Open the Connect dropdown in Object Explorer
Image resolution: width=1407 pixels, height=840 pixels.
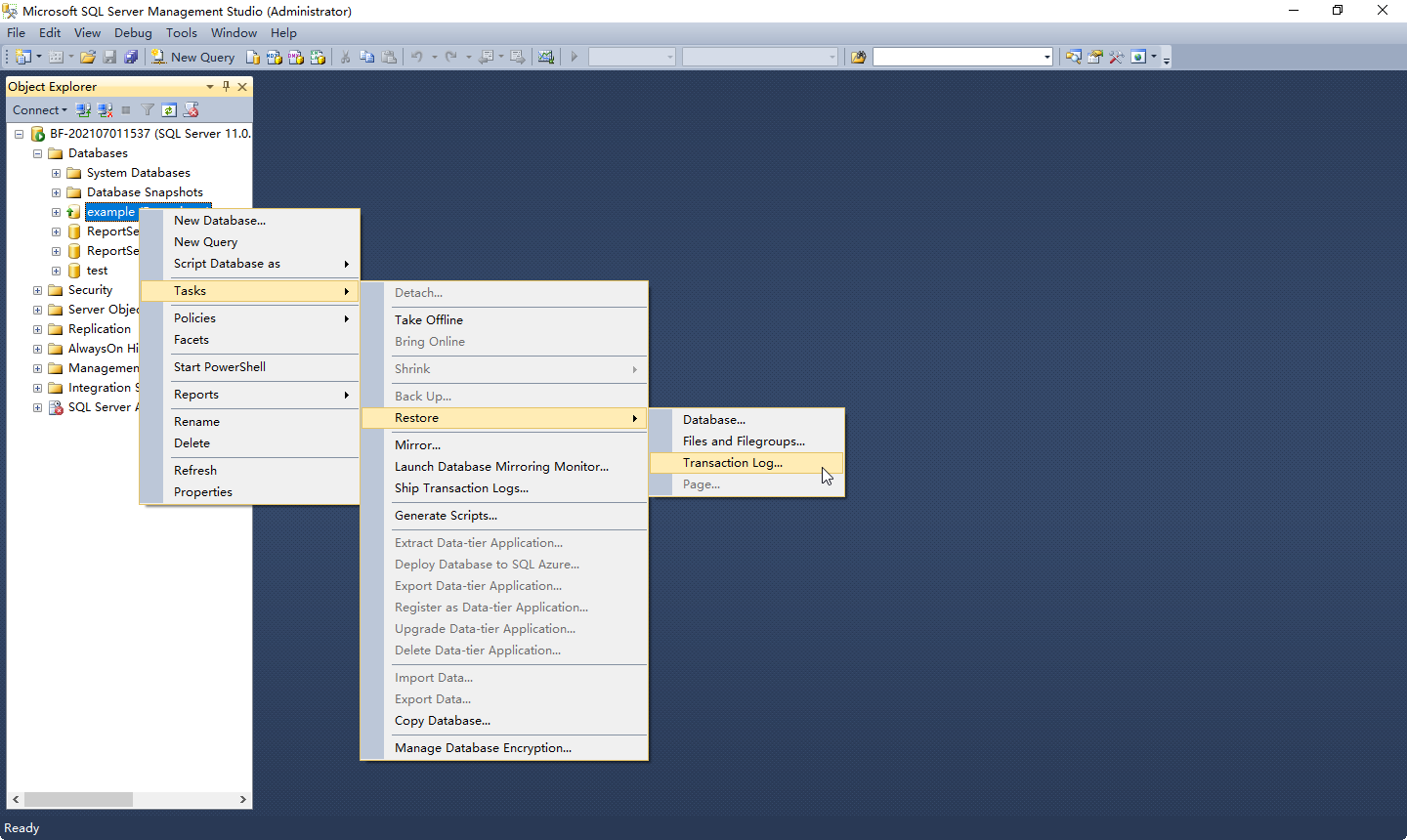click(40, 110)
